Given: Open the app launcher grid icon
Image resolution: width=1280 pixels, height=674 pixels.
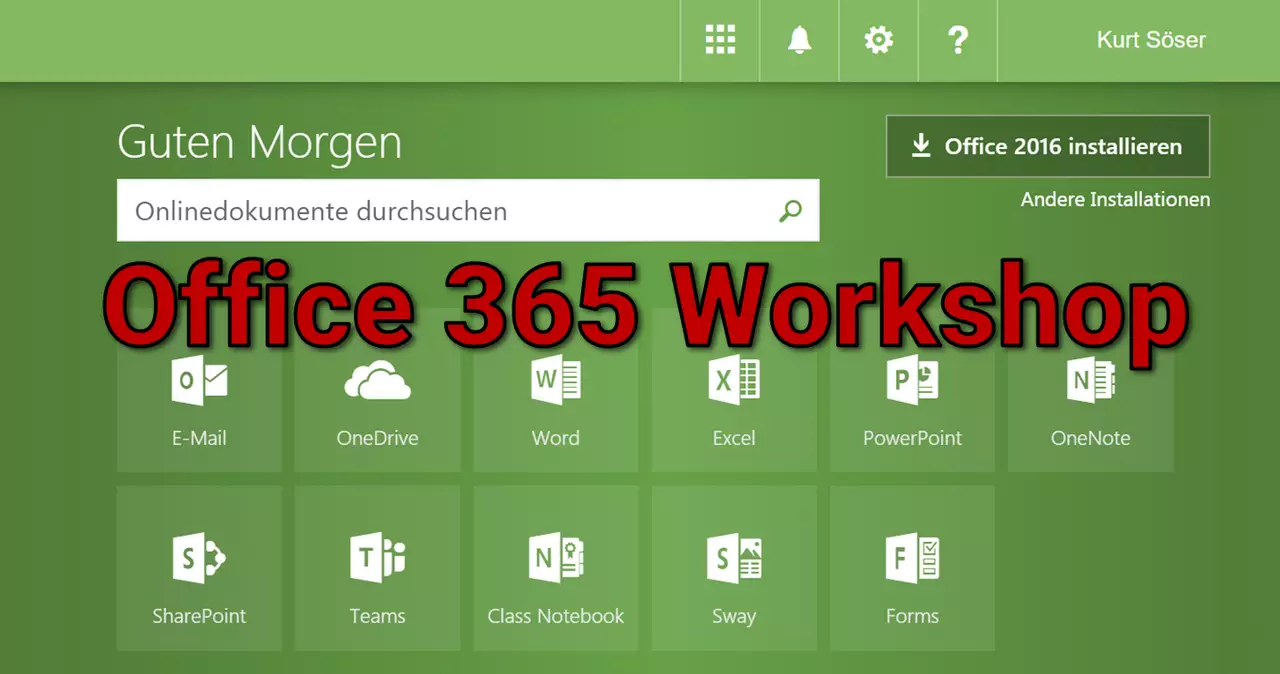Looking at the screenshot, I should tap(720, 40).
